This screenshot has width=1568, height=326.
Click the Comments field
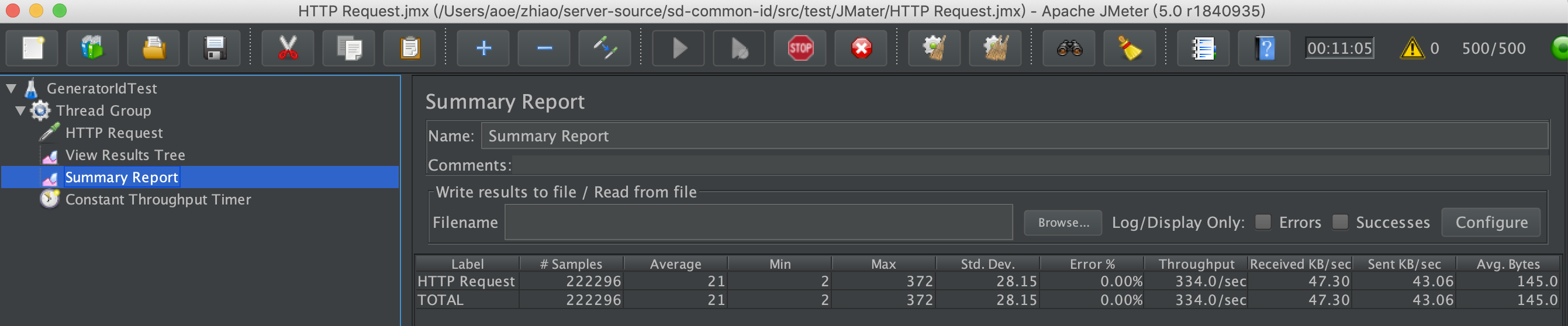click(x=1030, y=165)
